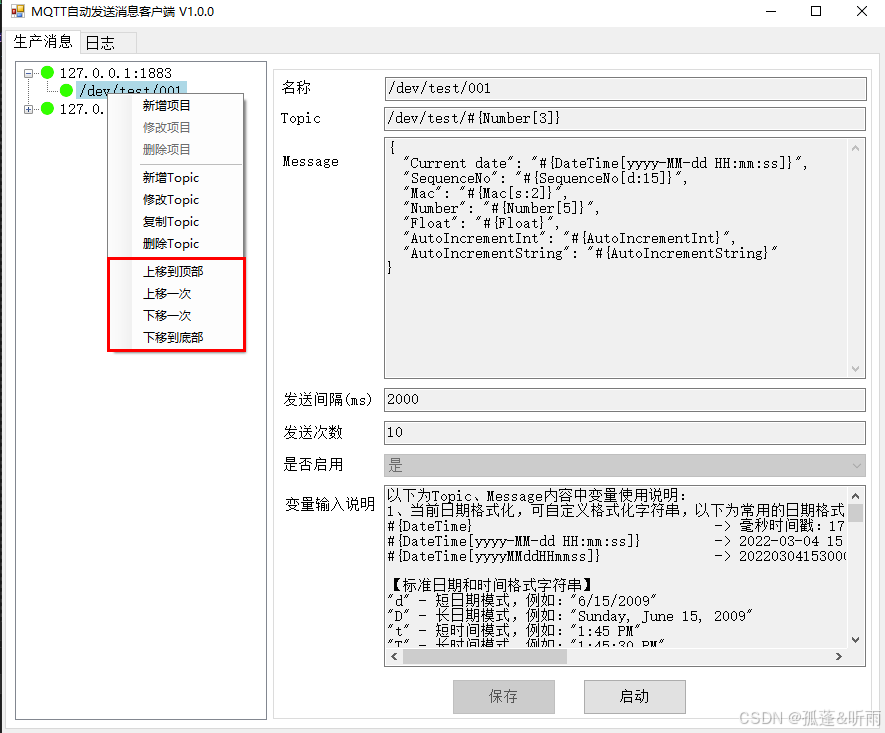Open the 生产消息 tab
The width and height of the screenshot is (885, 733).
point(43,42)
